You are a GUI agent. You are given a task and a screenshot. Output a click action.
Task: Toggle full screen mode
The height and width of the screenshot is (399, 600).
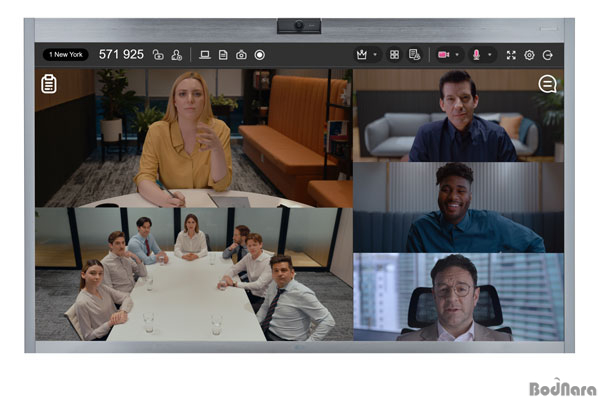click(511, 55)
